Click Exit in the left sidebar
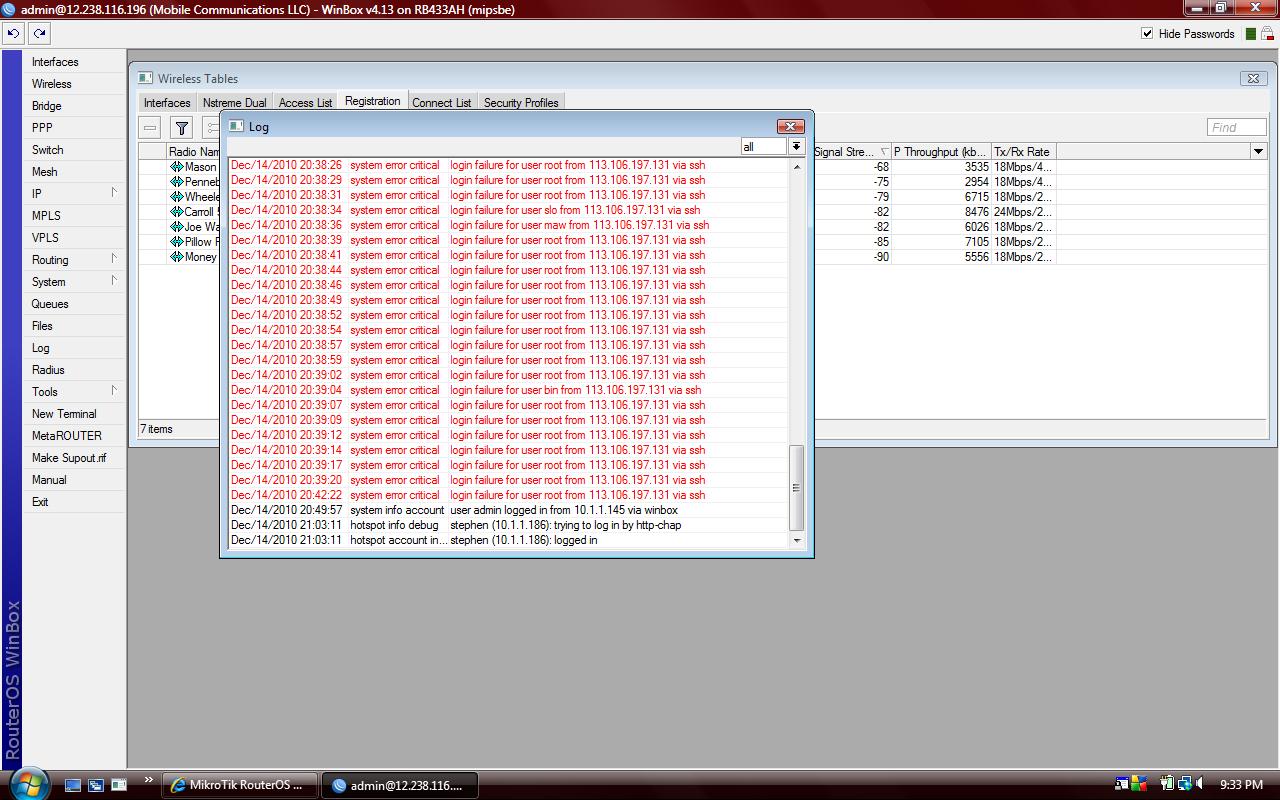This screenshot has width=1280, height=800. click(39, 501)
